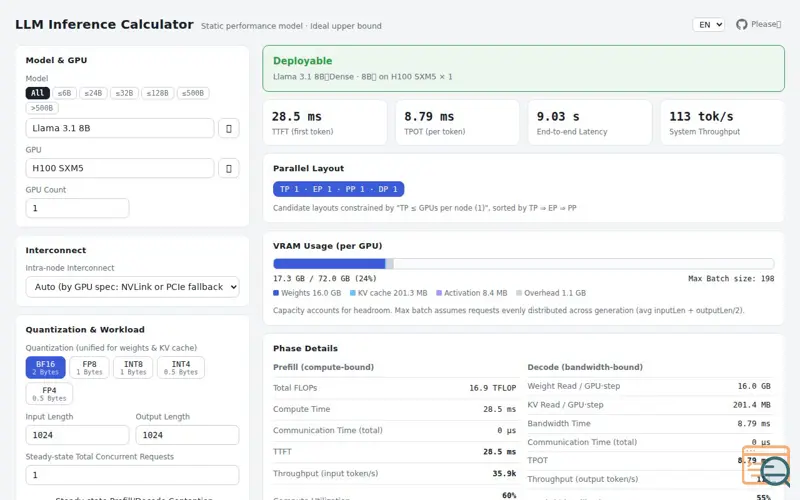Click the Overhead 1.1 GB legend entry
Screen dimensions: 800x500
(x=551, y=293)
